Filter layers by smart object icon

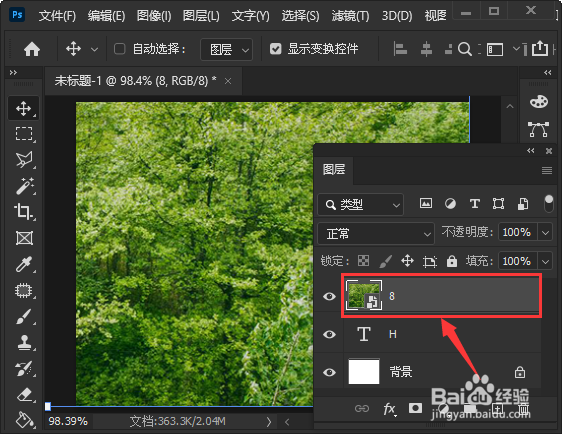coord(523,204)
